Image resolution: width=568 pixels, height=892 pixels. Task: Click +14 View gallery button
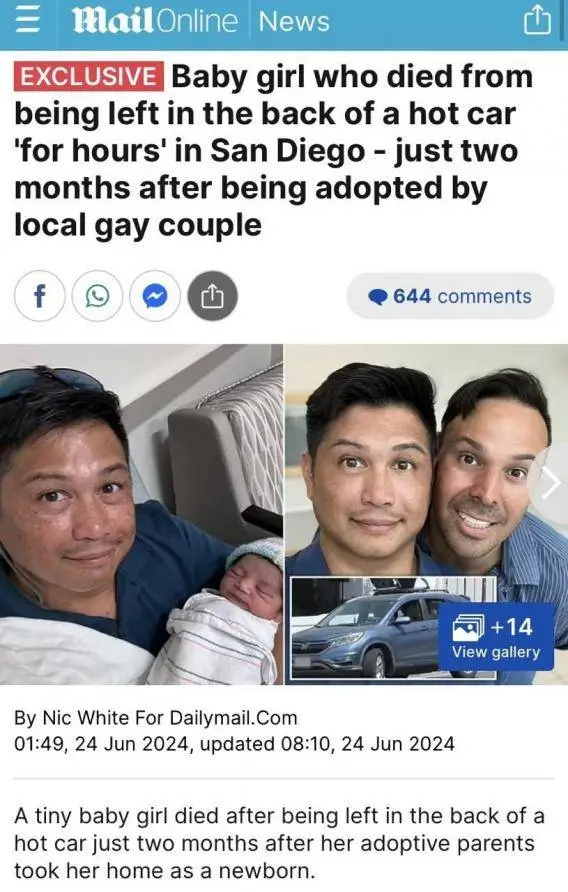pyautogui.click(x=496, y=637)
